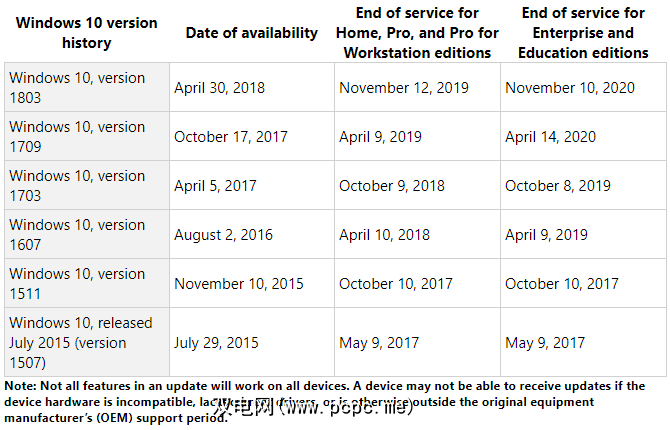Screen dimensions: 670x430
Task: Select the Home, Pro, Workstation end-of-service header
Action: click(x=418, y=33)
